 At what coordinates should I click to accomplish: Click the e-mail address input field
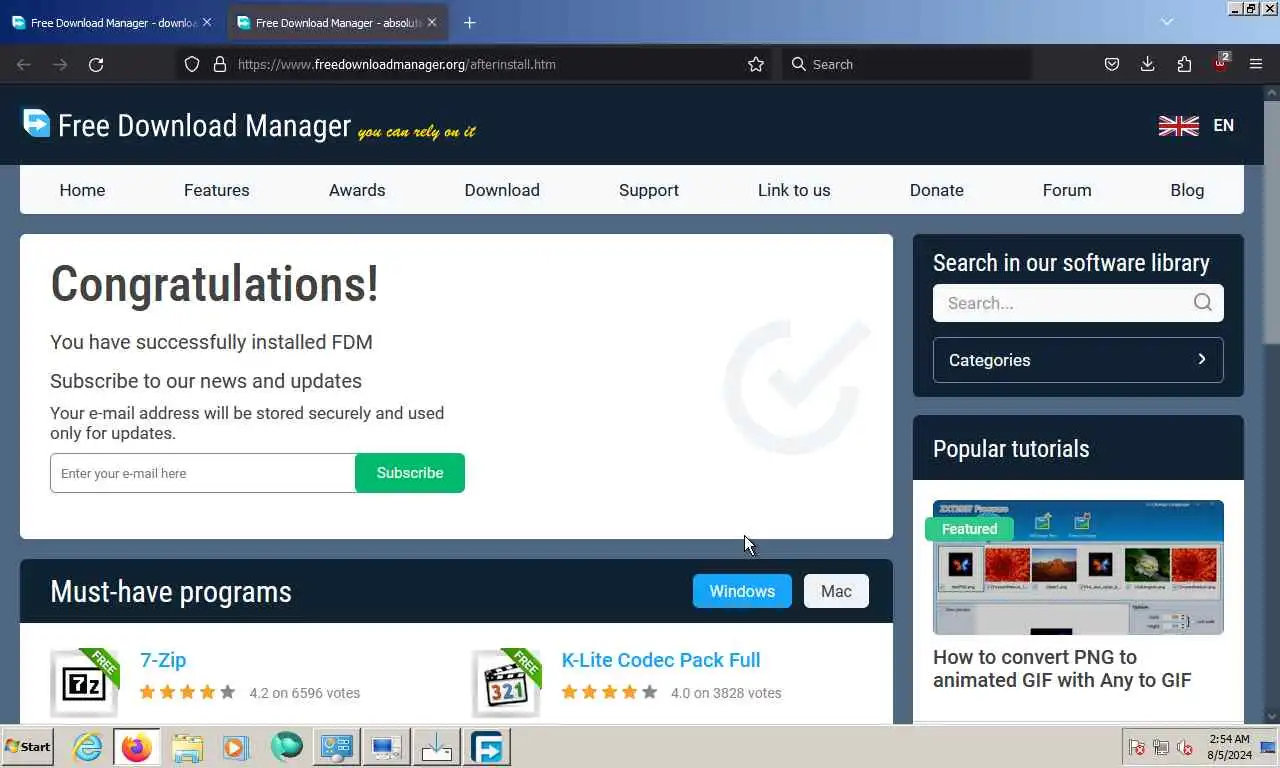[x=203, y=473]
